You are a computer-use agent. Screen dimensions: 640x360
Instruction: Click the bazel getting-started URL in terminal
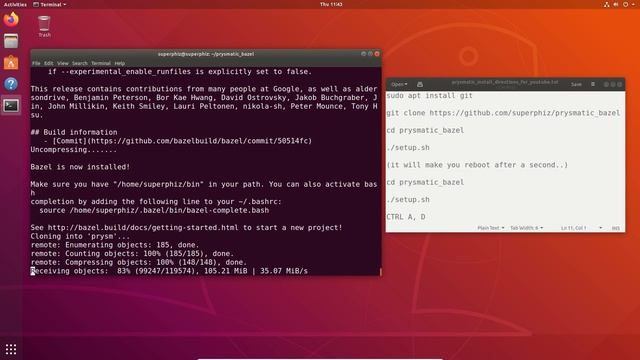click(143, 227)
